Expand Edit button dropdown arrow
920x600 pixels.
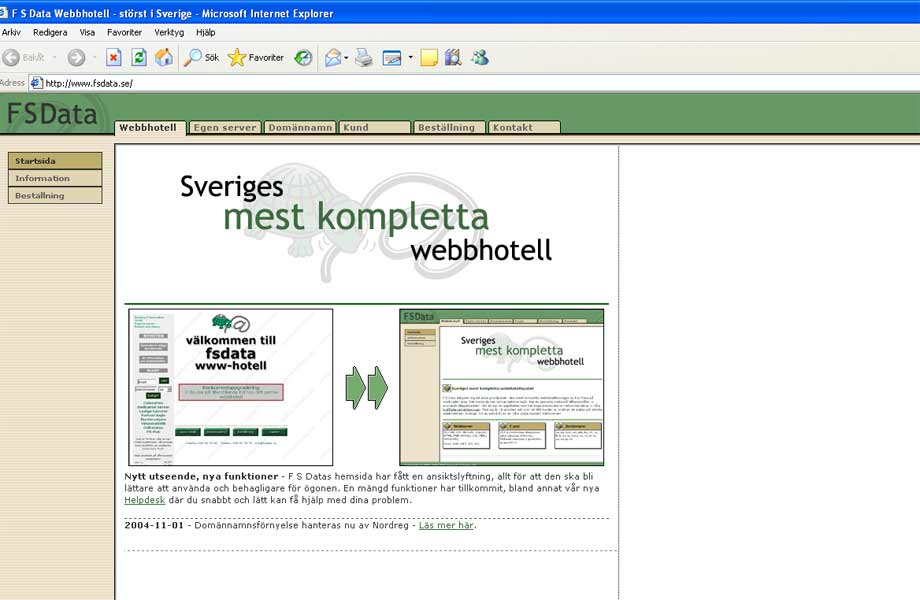[410, 57]
